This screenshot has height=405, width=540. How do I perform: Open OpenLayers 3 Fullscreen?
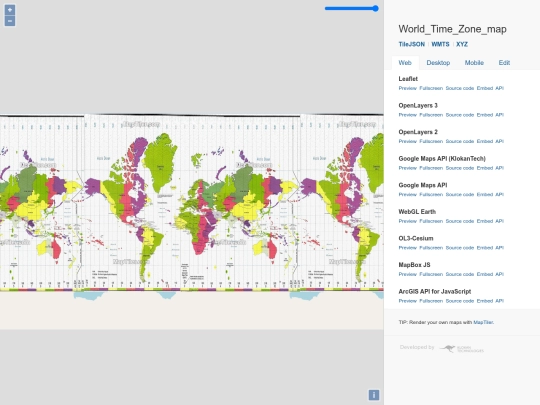click(x=431, y=115)
